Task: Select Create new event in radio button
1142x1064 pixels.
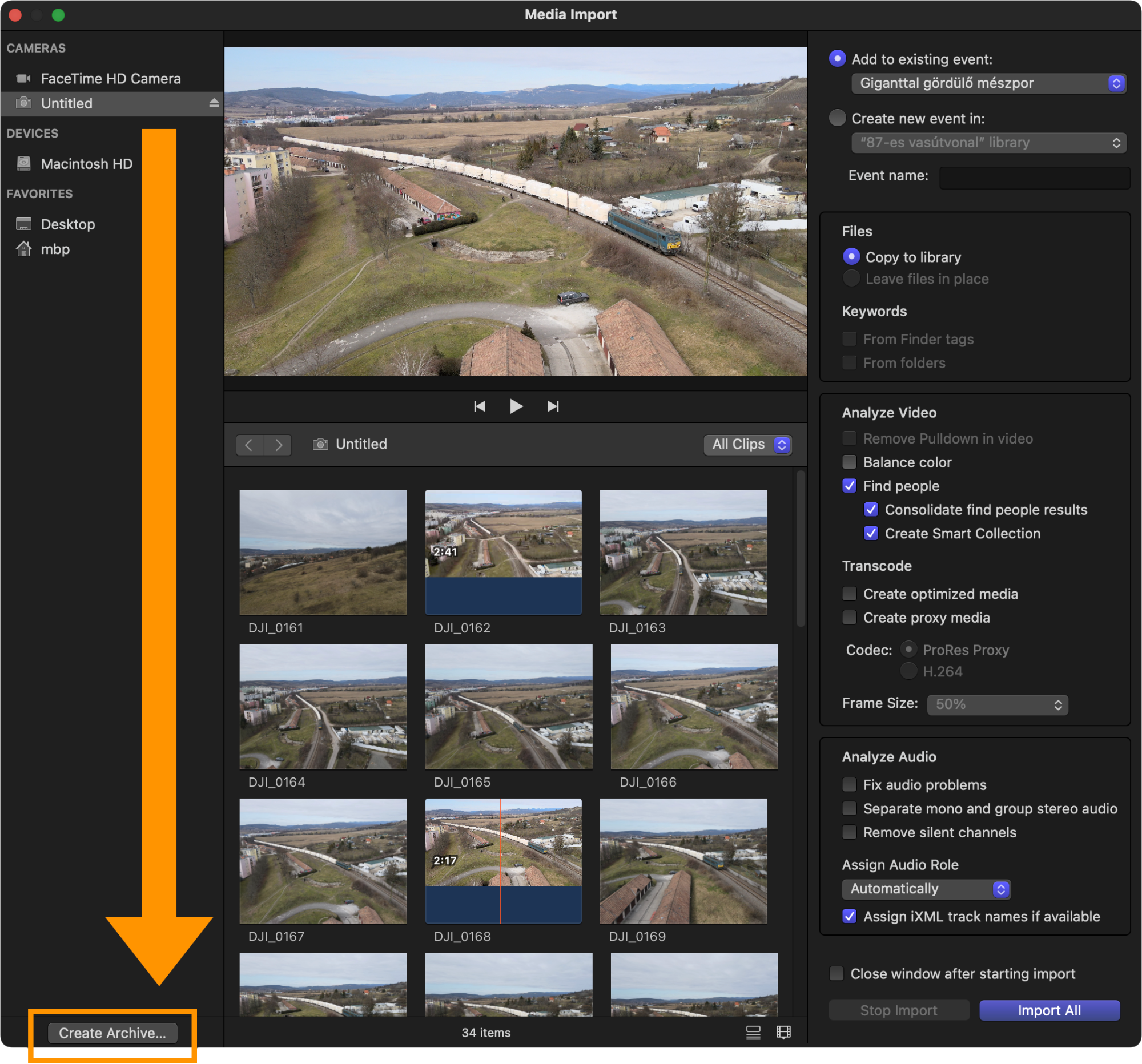Action: (837, 118)
